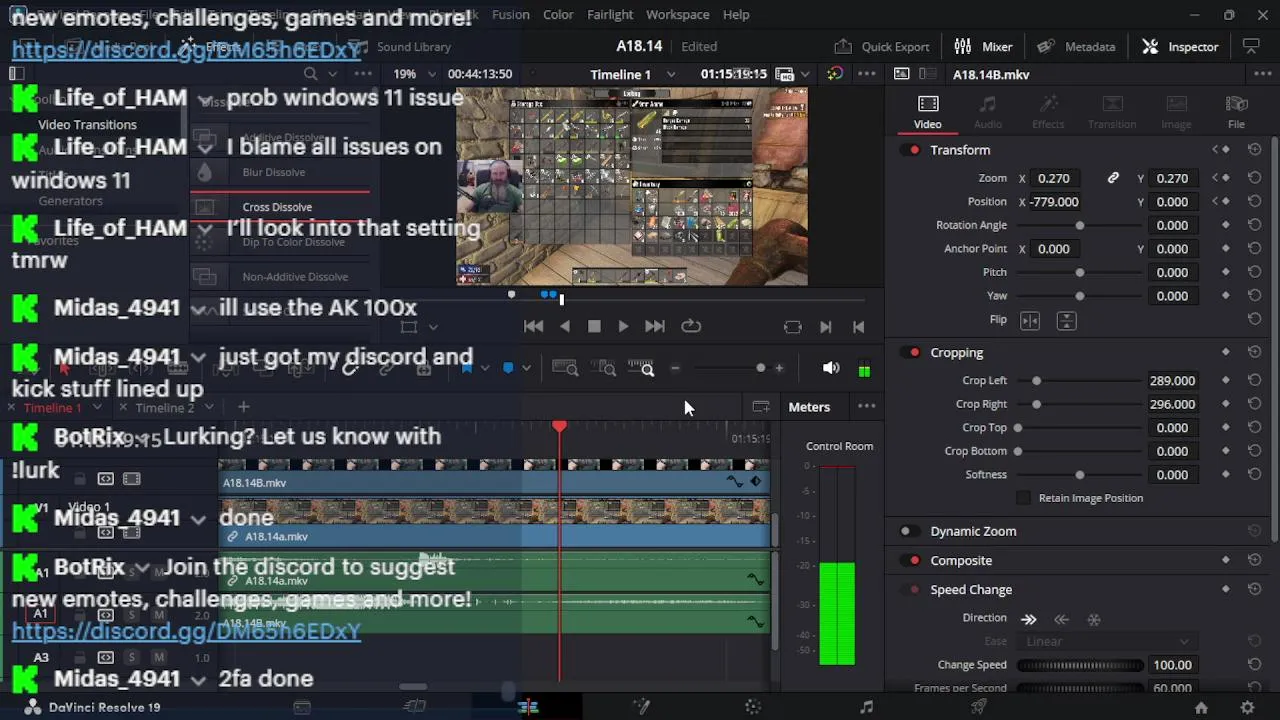Set speed direction to reverse

coord(1061,620)
